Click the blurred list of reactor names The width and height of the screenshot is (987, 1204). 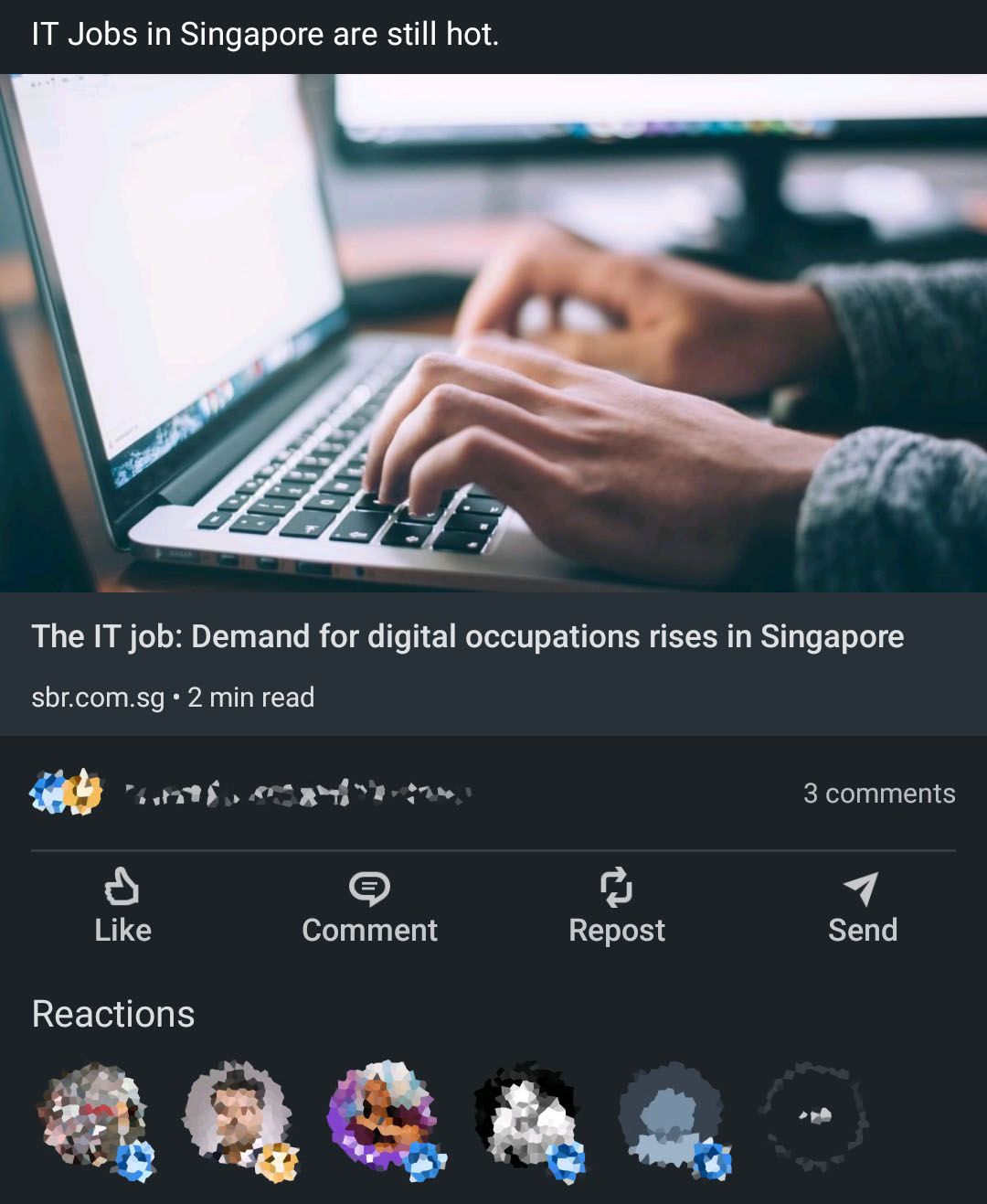(297, 793)
